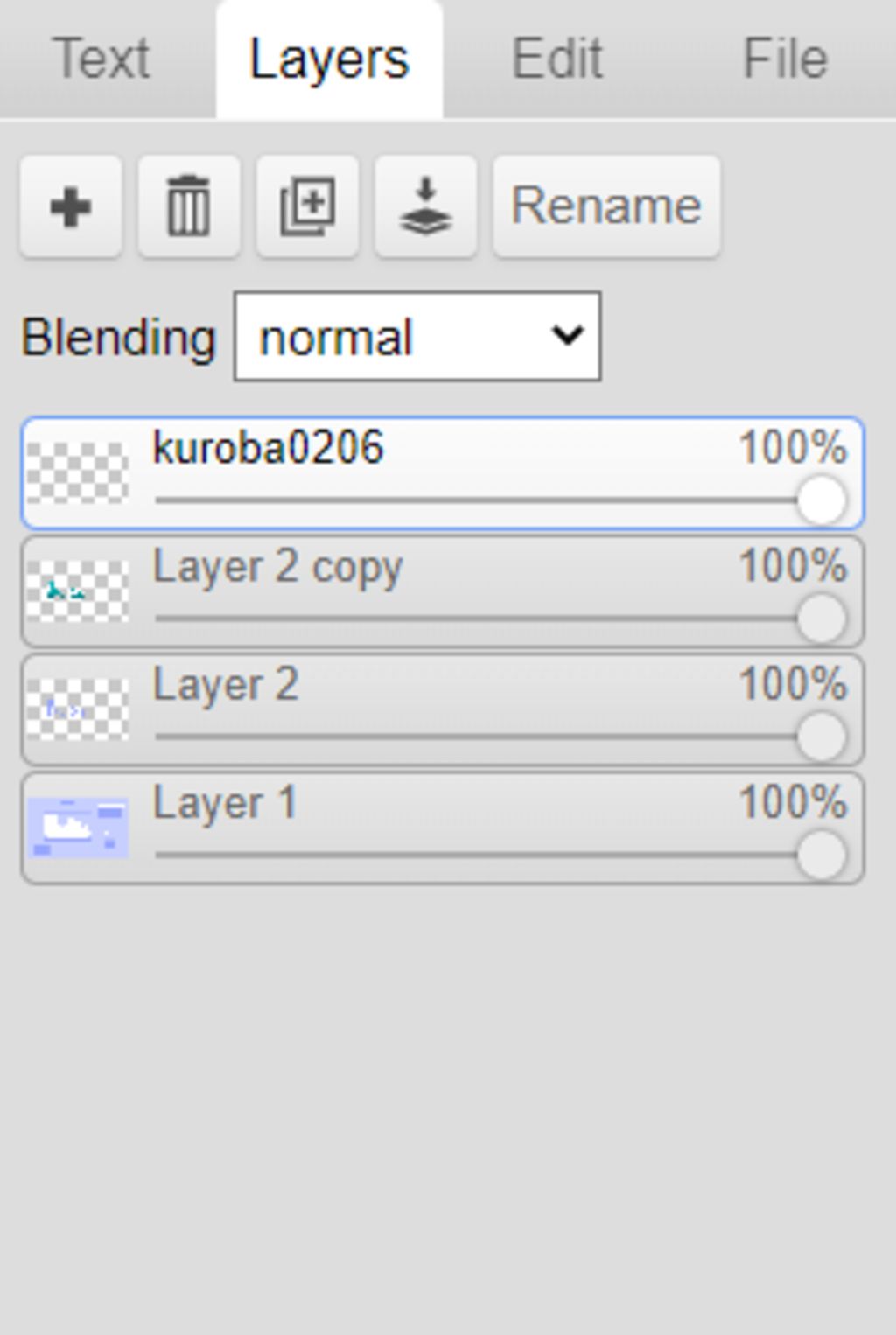The image size is (896, 1335).
Task: Click kuroba0206 layer opacity slider handle
Action: click(x=822, y=501)
